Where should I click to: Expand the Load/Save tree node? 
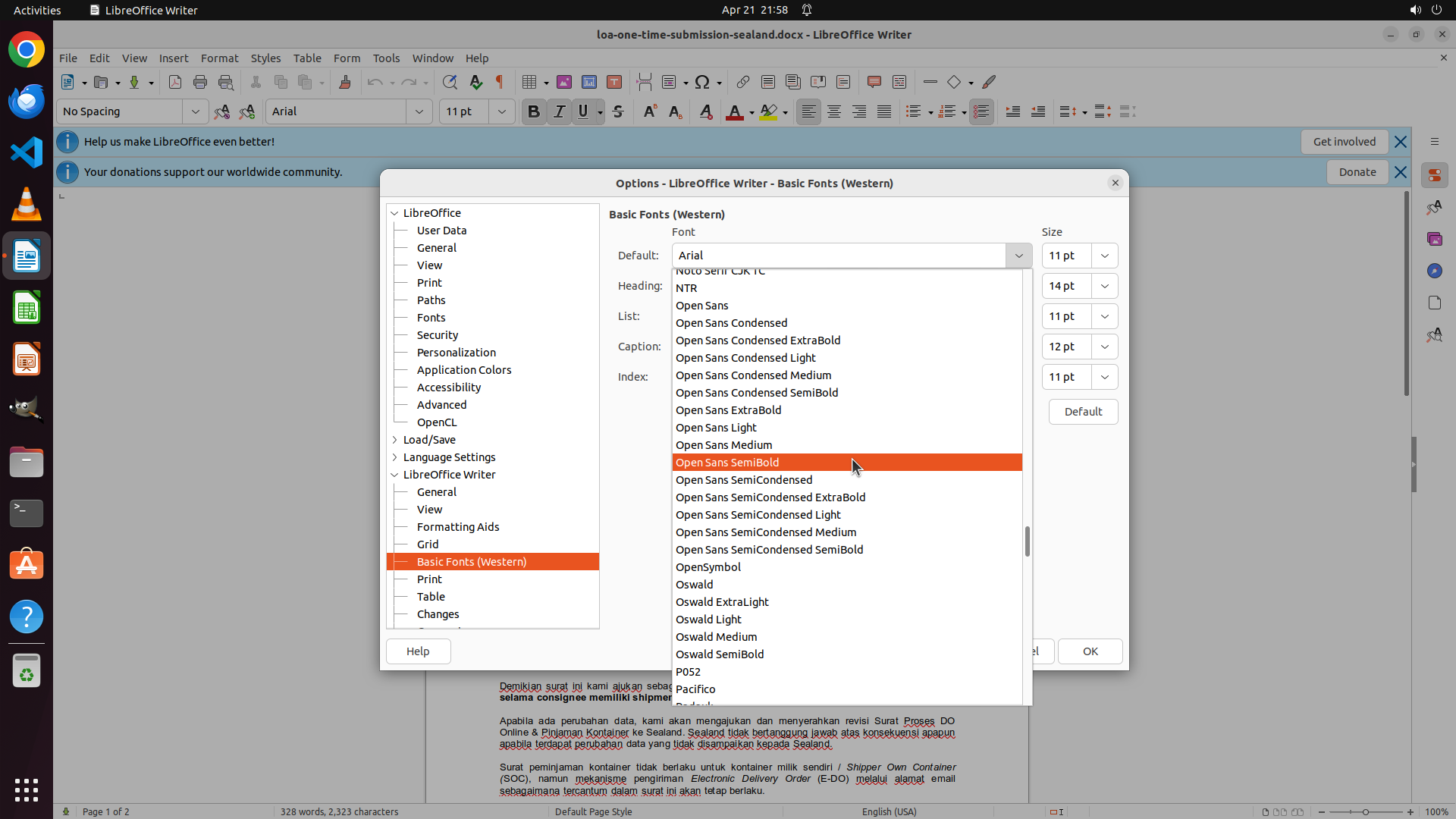[394, 440]
